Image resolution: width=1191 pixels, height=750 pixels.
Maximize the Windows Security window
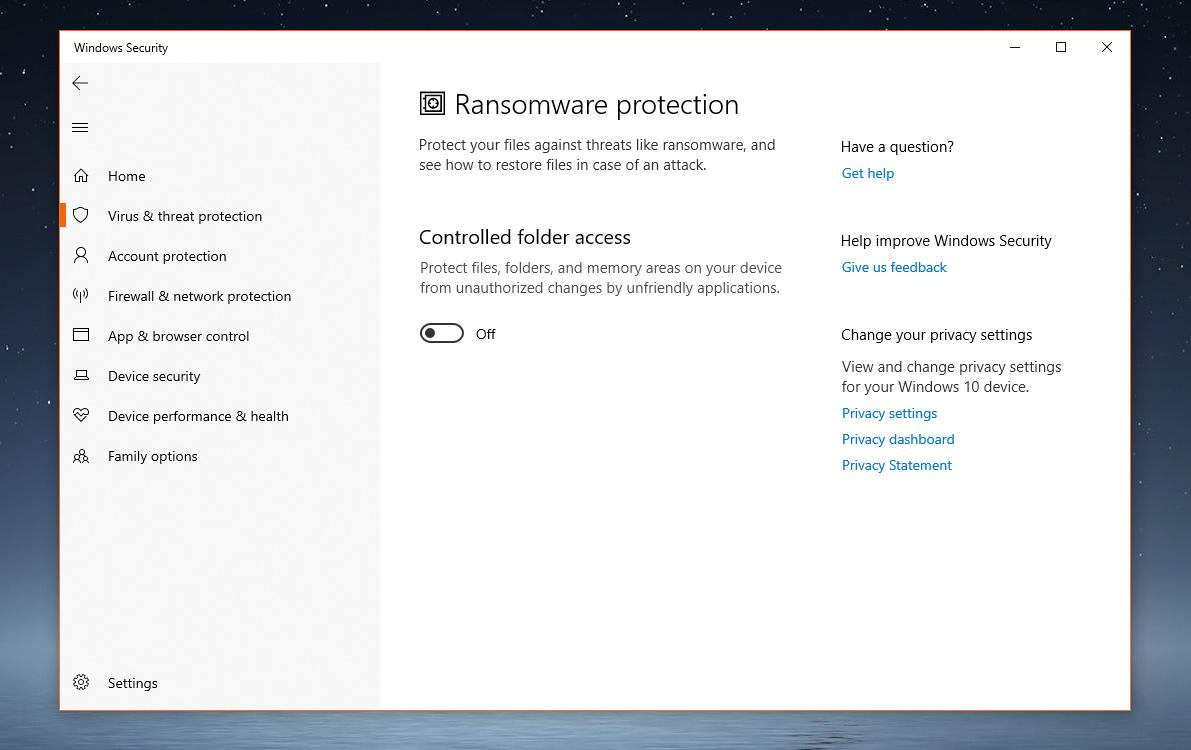coord(1061,47)
